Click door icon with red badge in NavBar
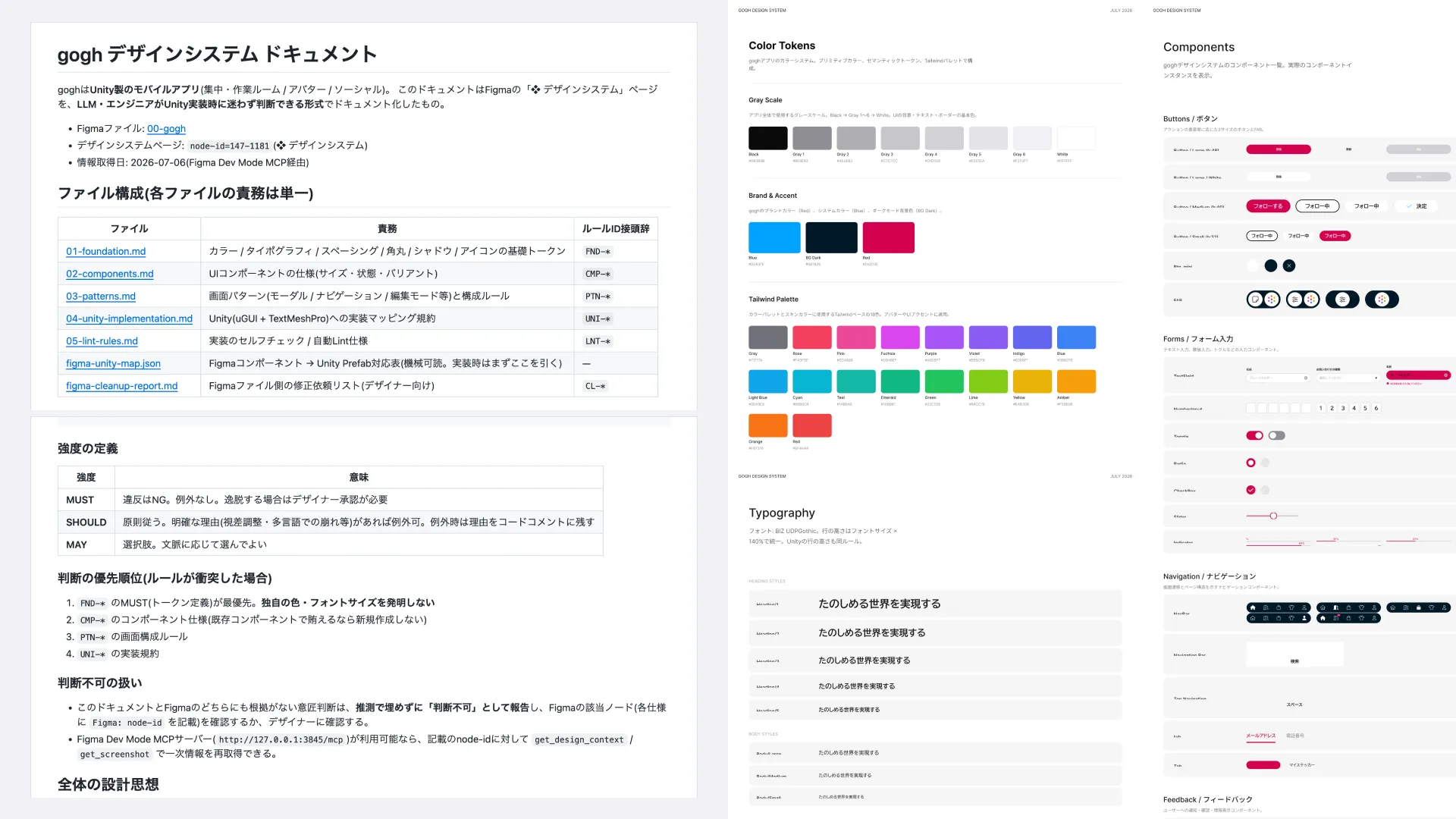The height and width of the screenshot is (819, 1456). (x=1336, y=618)
